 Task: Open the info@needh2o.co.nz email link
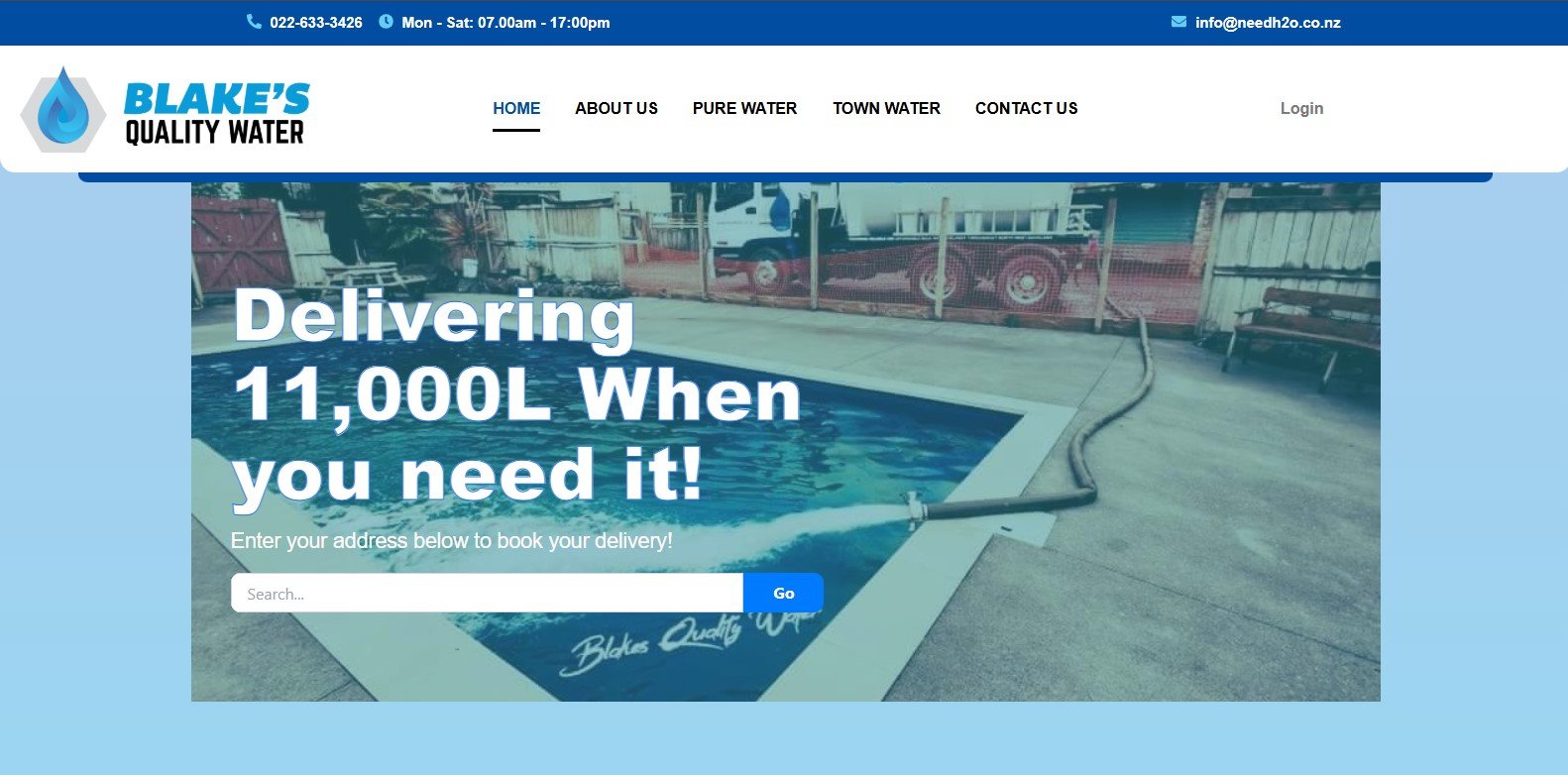tap(1268, 22)
